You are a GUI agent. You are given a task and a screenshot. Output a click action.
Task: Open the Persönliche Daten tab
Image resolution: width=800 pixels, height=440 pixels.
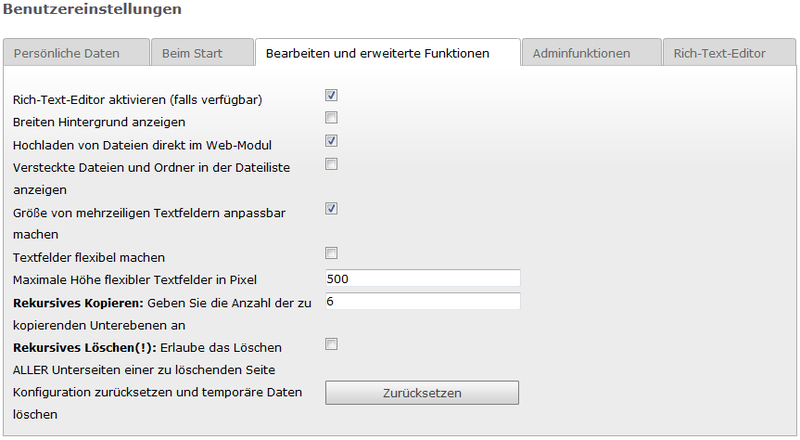click(77, 53)
